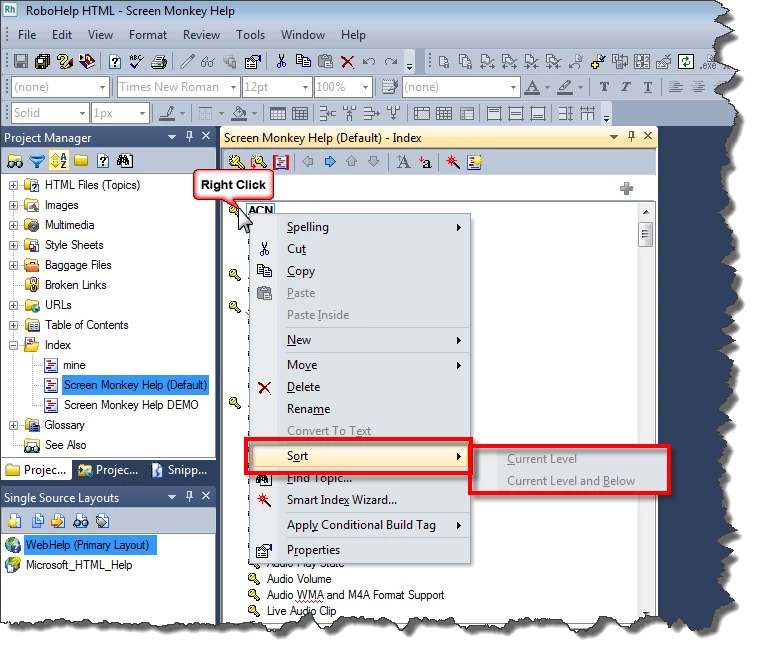761x656 pixels.
Task: Open the Review menu
Action: click(x=201, y=35)
